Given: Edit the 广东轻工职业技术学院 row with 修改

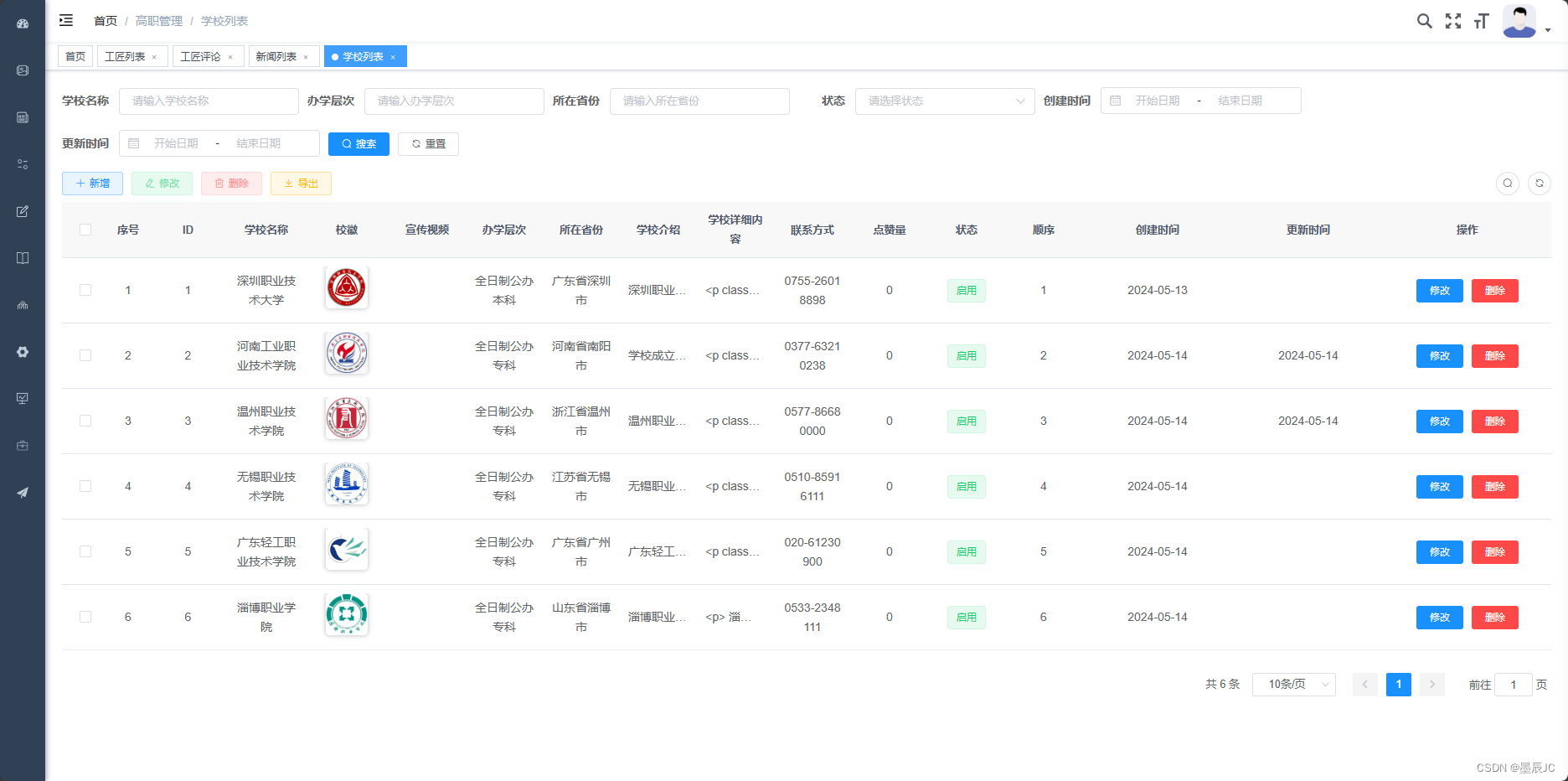Looking at the screenshot, I should tap(1439, 552).
